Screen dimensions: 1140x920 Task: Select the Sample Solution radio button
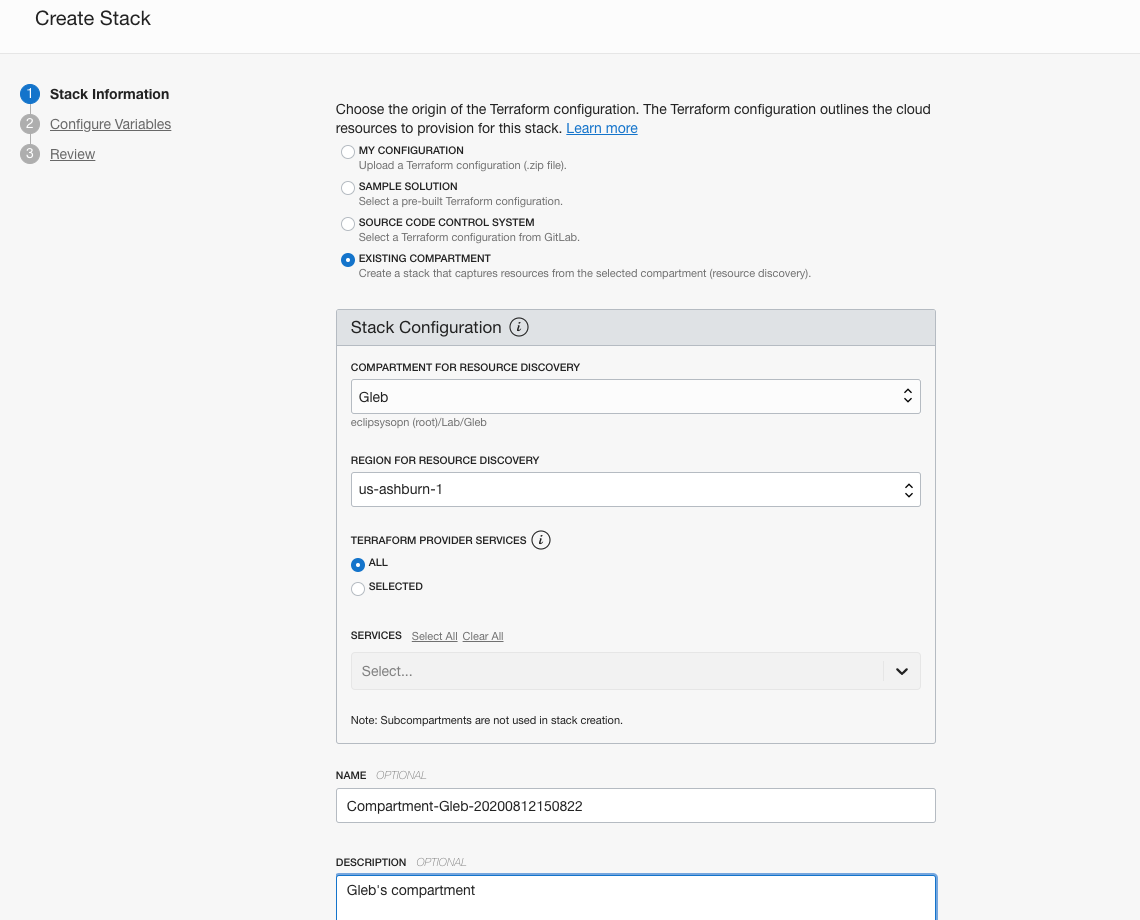[347, 187]
